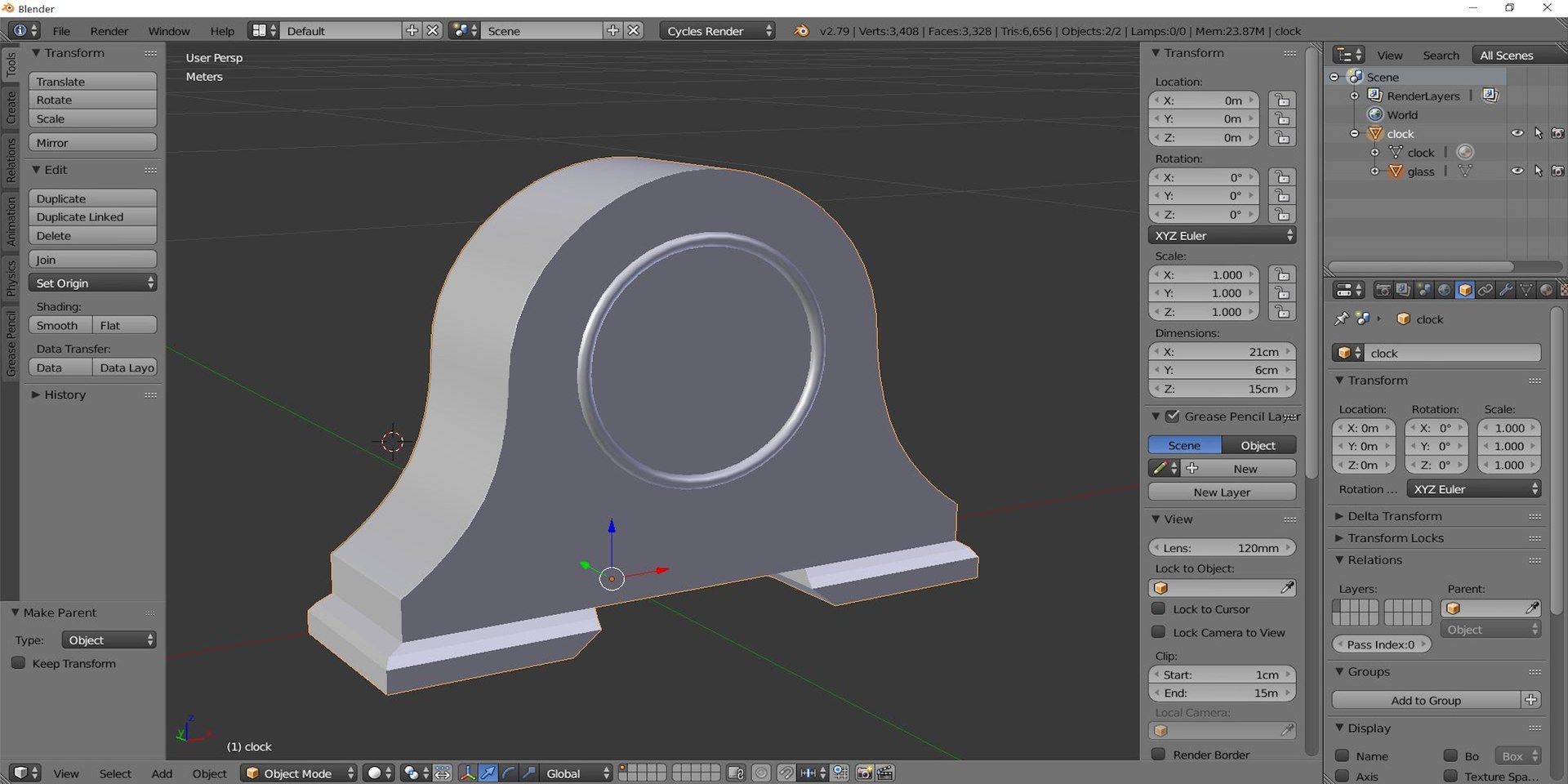
Task: Select the translate manipulator arrow icon
Action: 488,773
